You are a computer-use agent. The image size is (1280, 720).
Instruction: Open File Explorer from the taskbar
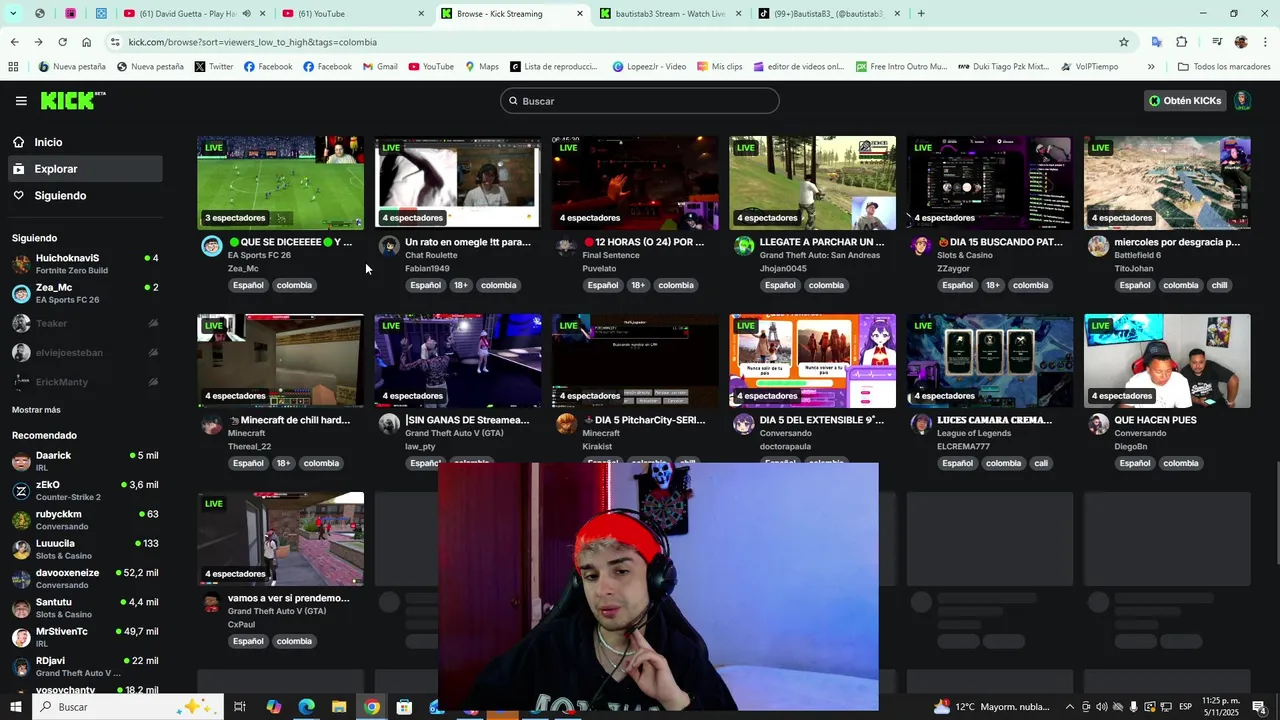(x=339, y=707)
